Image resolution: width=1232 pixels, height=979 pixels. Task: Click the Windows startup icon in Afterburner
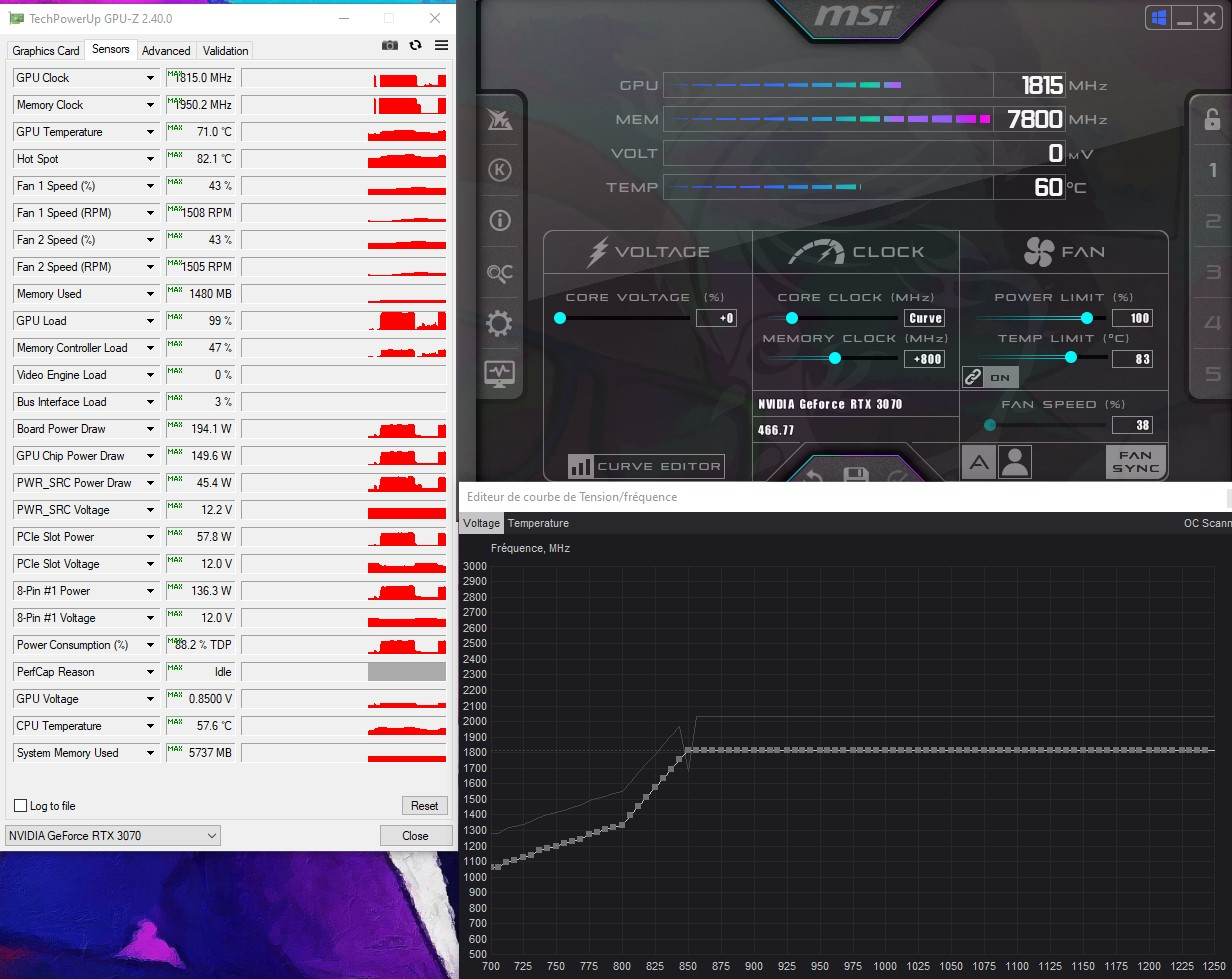[1159, 18]
